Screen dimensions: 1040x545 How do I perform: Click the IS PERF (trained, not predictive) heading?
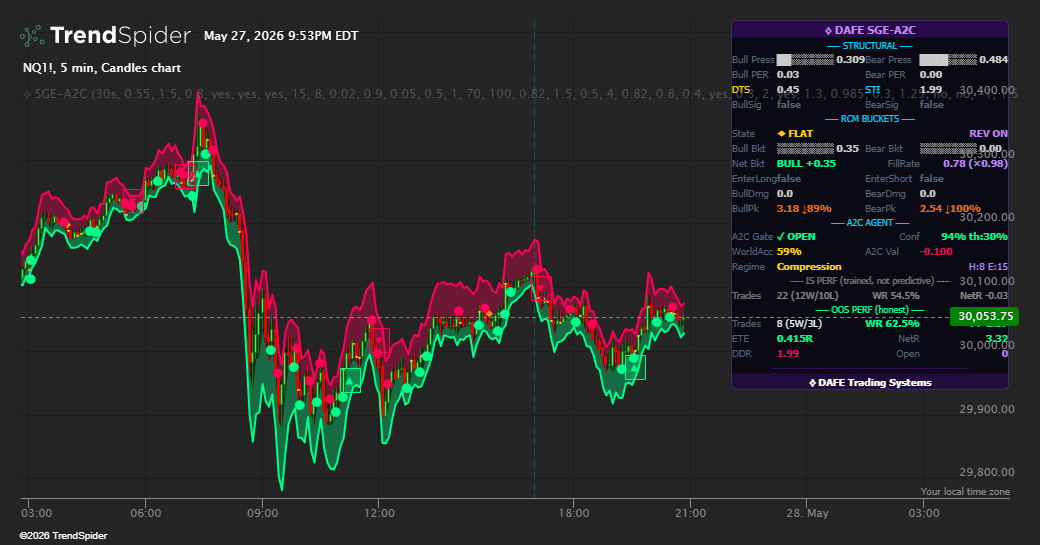click(870, 280)
